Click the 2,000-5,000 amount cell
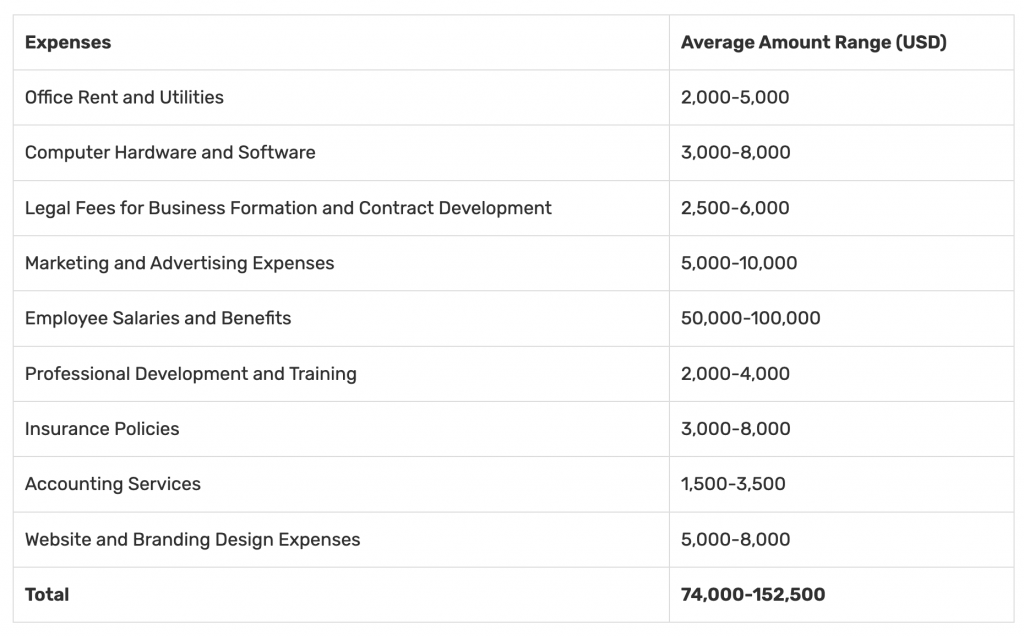Screen dimensions: 1024x636 (735, 98)
